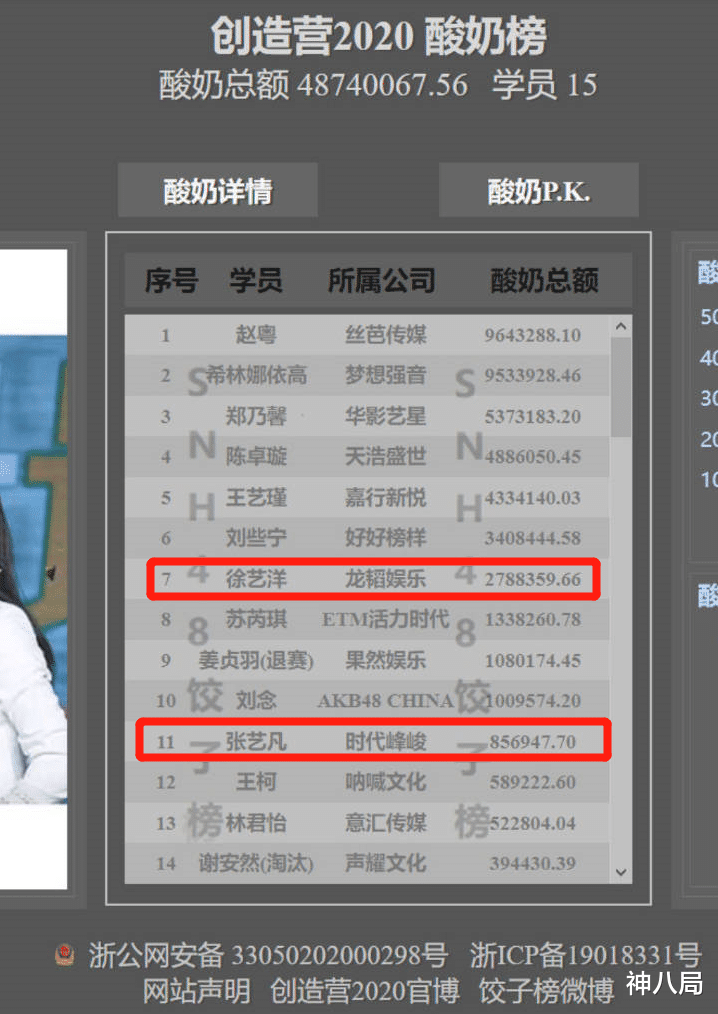The width and height of the screenshot is (718, 1014).
Task: Open the 饺子榜微博 link
Action: pos(547,990)
